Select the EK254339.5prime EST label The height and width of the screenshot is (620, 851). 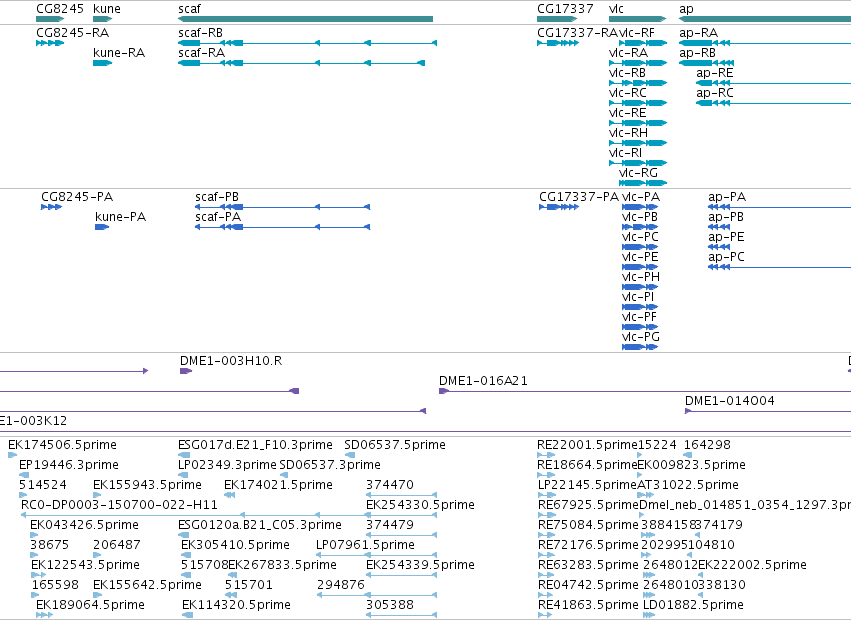tap(421, 565)
